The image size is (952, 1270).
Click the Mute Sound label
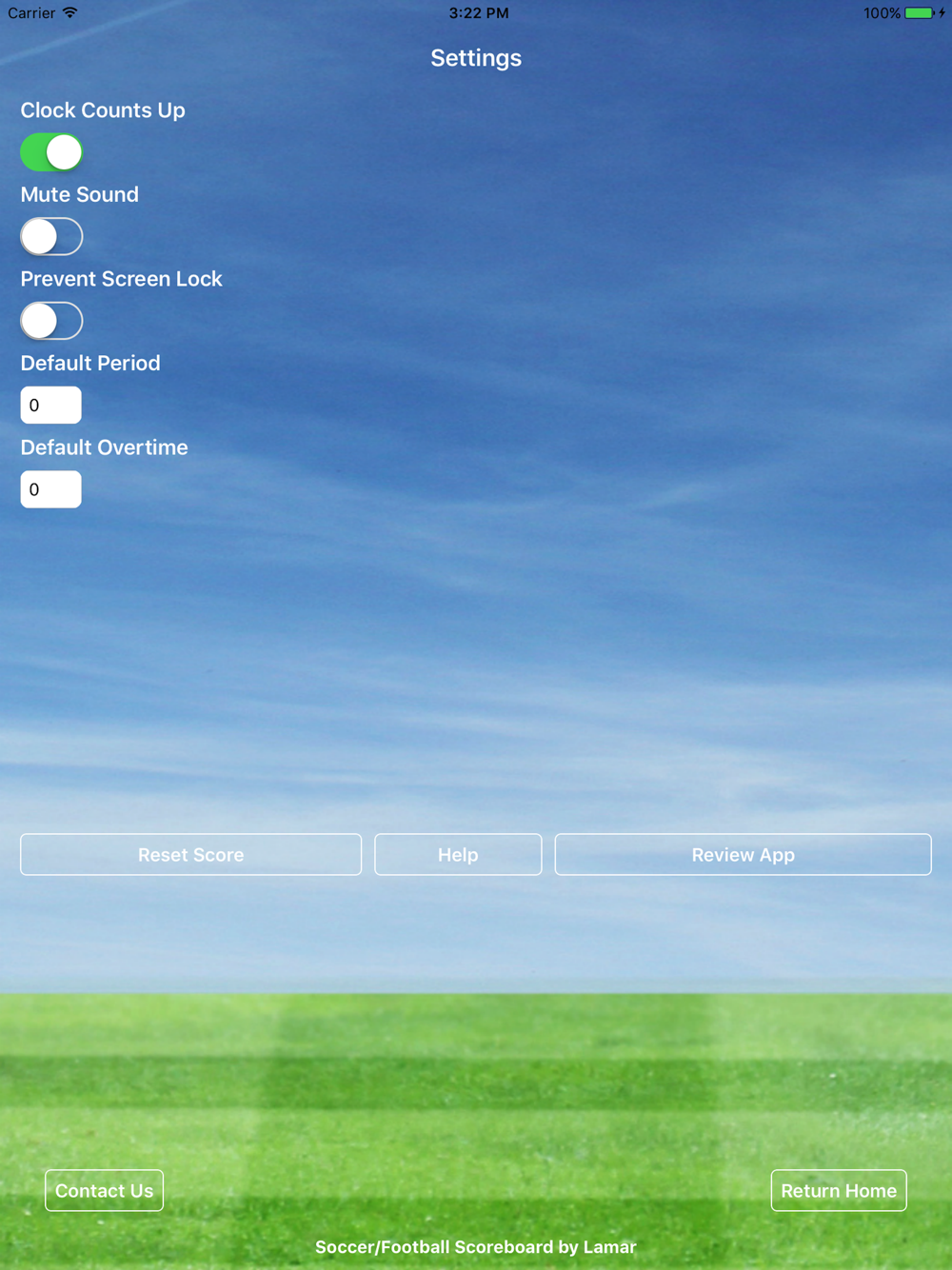pos(80,194)
